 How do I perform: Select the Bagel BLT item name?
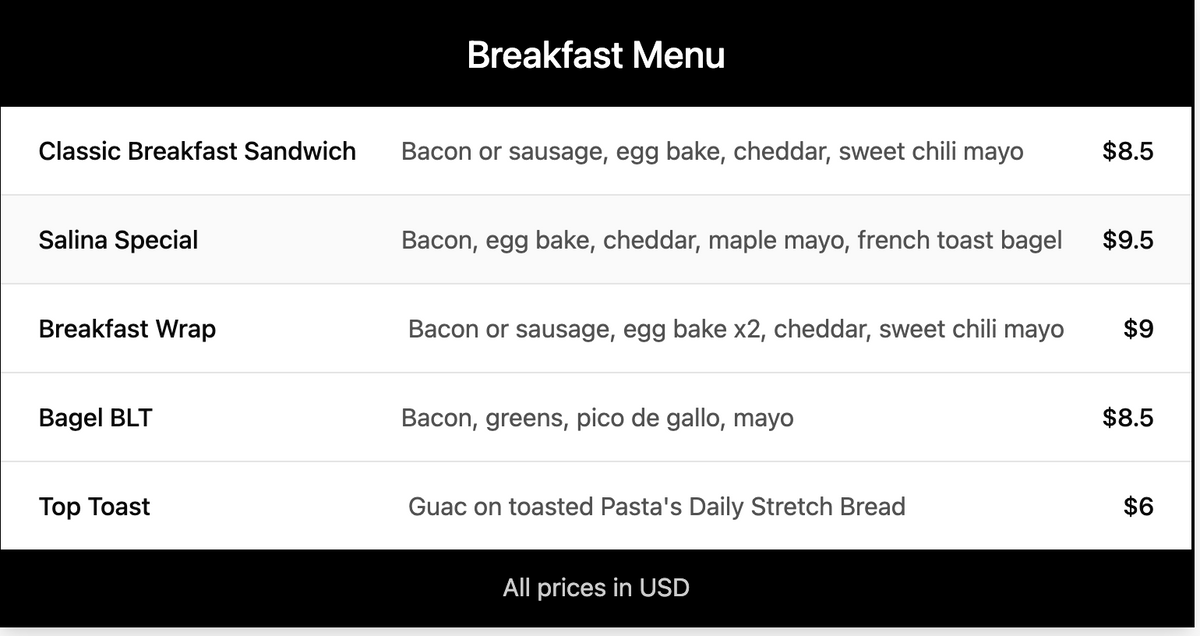[x=95, y=417]
